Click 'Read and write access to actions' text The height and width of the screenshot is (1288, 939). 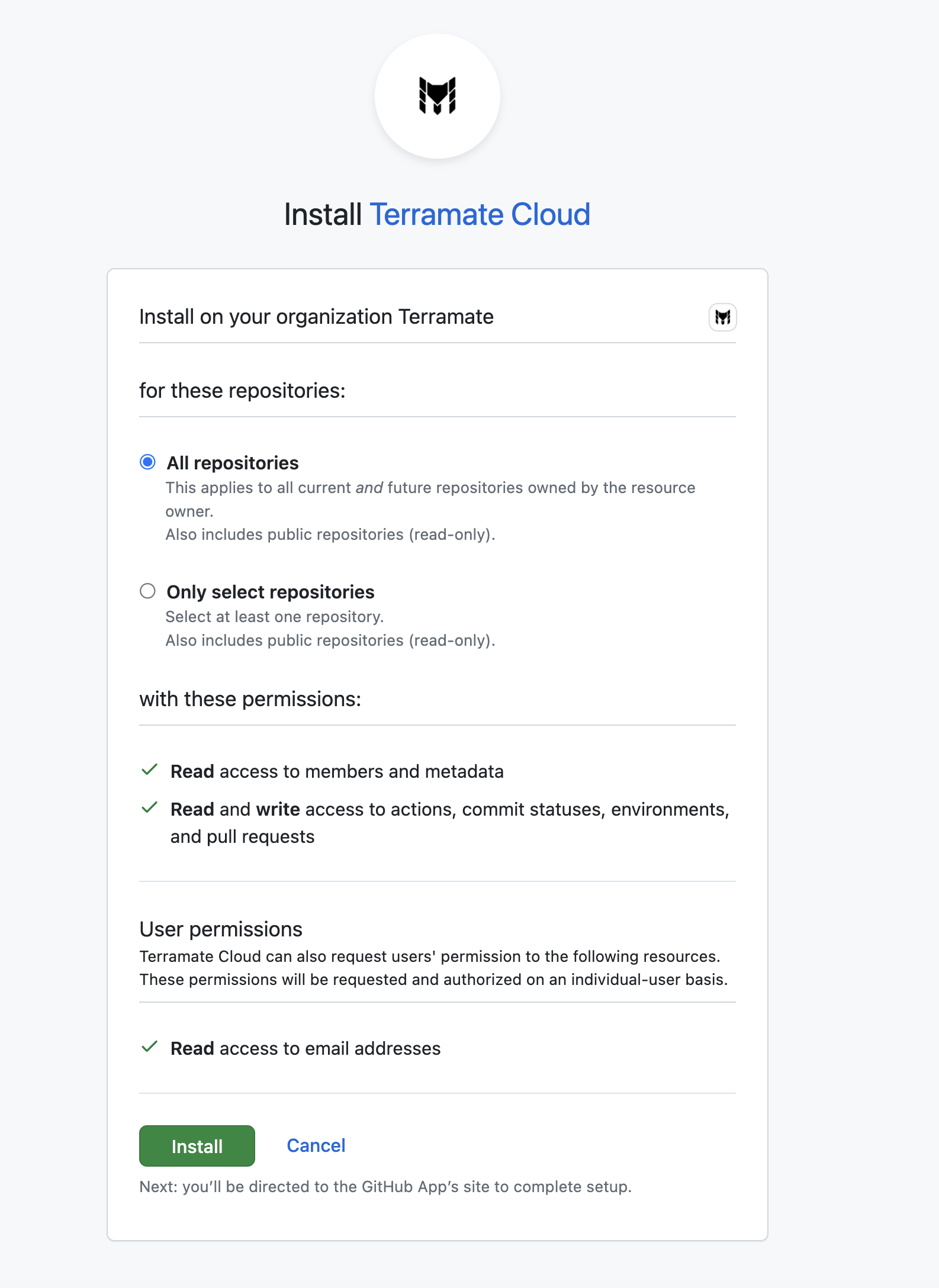450,823
